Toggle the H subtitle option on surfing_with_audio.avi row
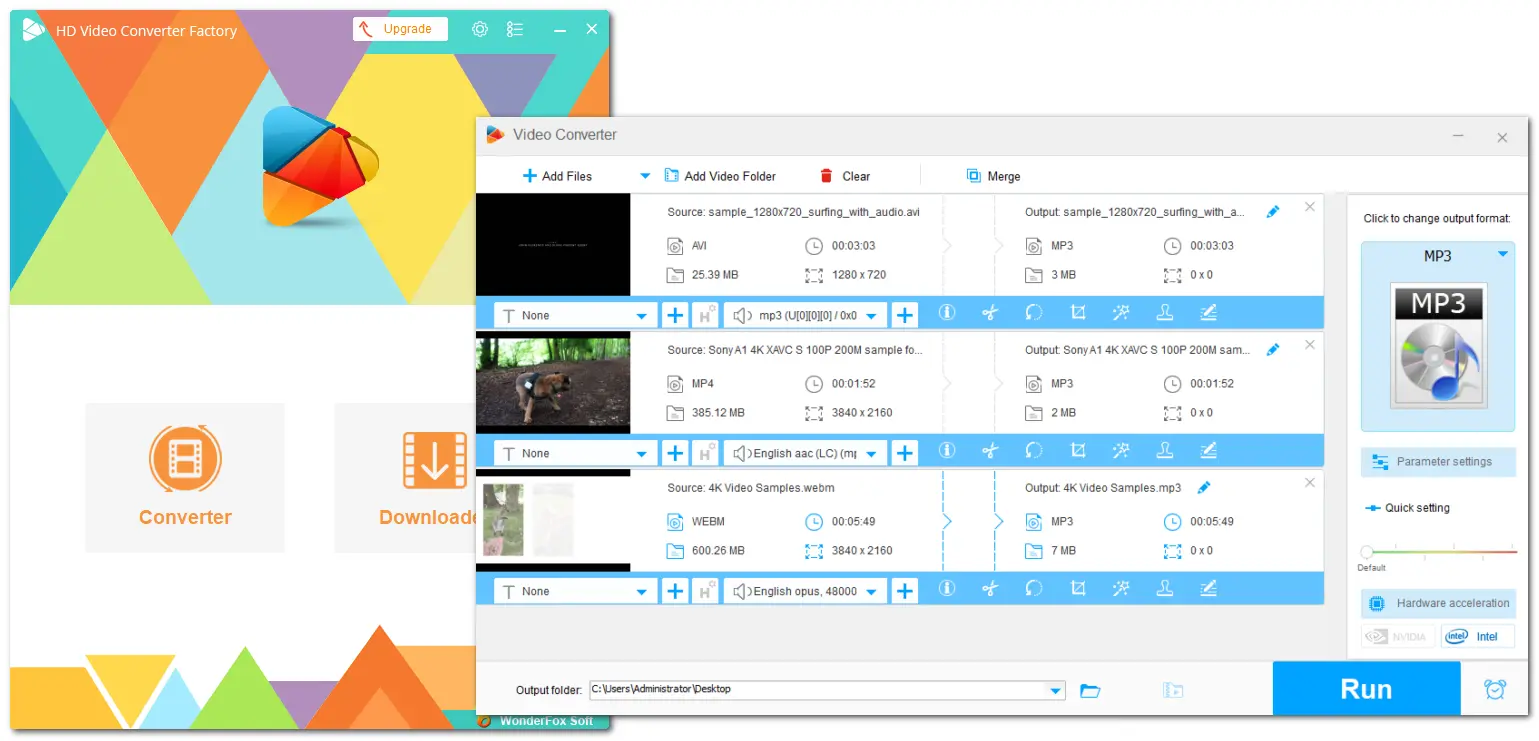This screenshot has height=741, width=1539. click(706, 315)
